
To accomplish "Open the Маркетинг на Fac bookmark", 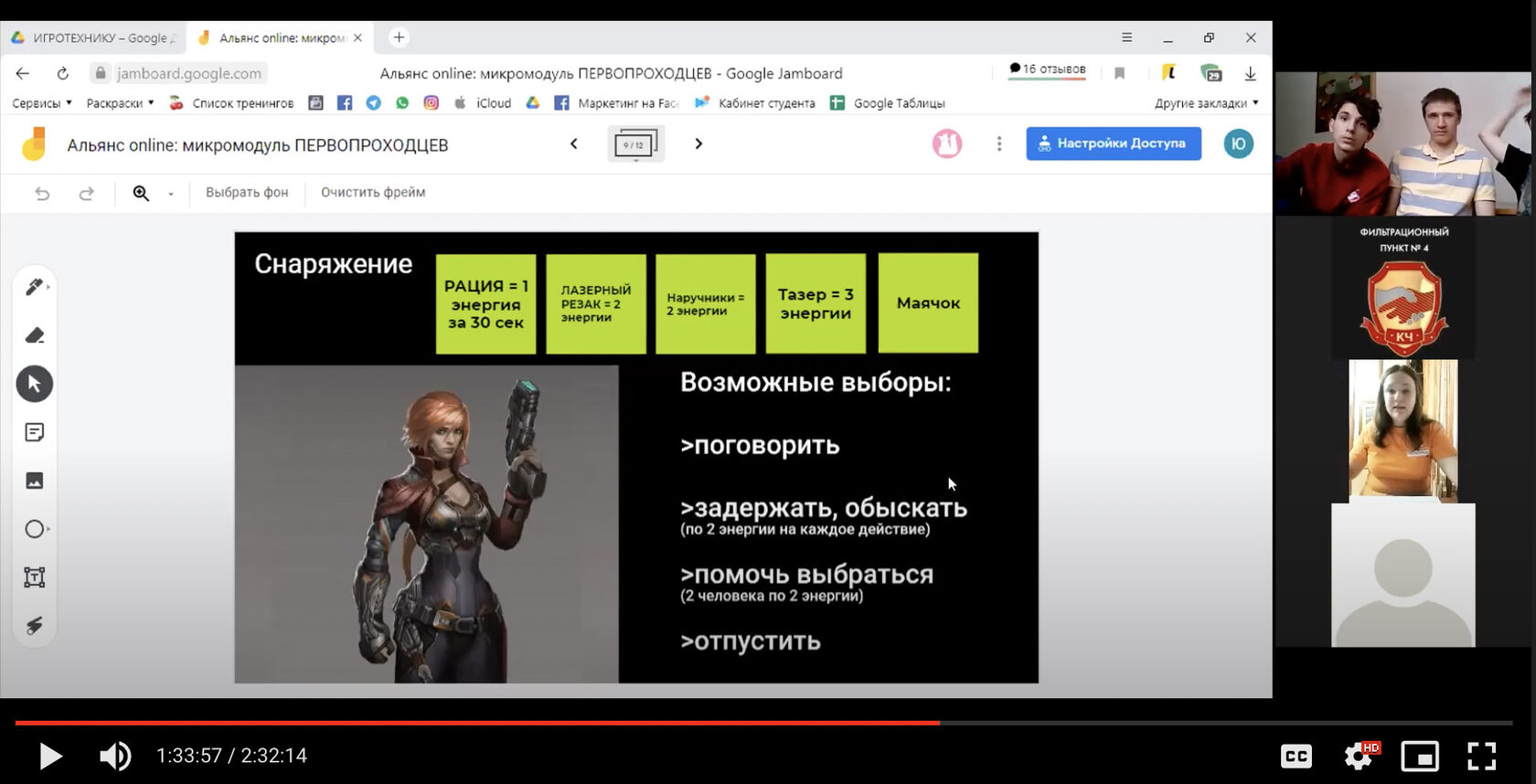I will [616, 103].
